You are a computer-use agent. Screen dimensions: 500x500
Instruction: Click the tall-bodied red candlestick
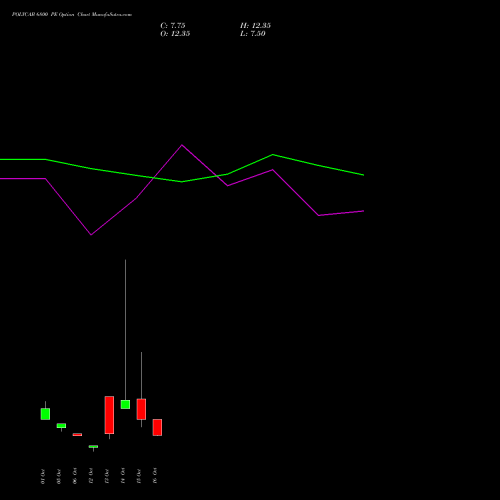(109, 415)
